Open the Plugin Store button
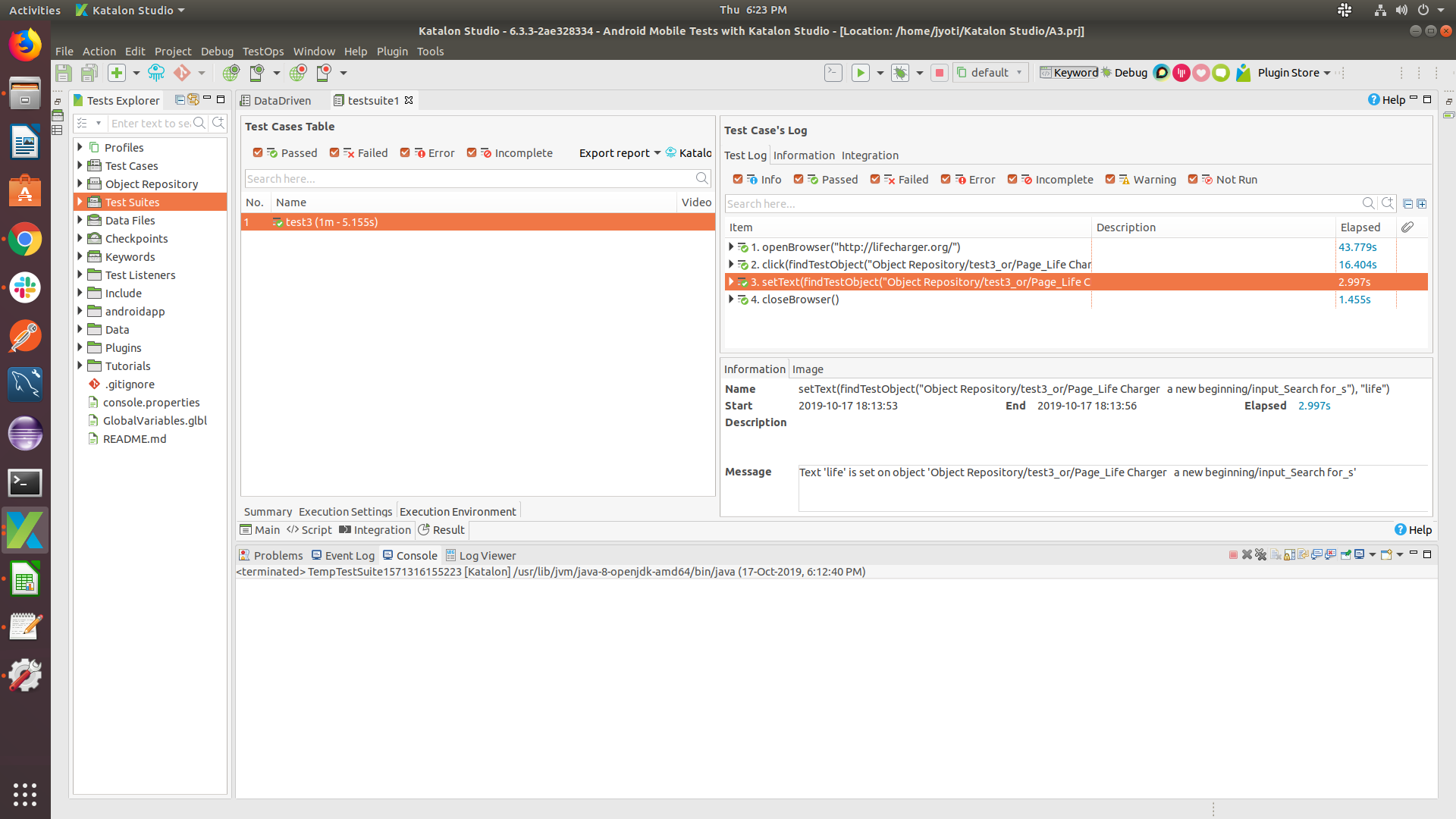Image resolution: width=1456 pixels, height=819 pixels. 1288,73
